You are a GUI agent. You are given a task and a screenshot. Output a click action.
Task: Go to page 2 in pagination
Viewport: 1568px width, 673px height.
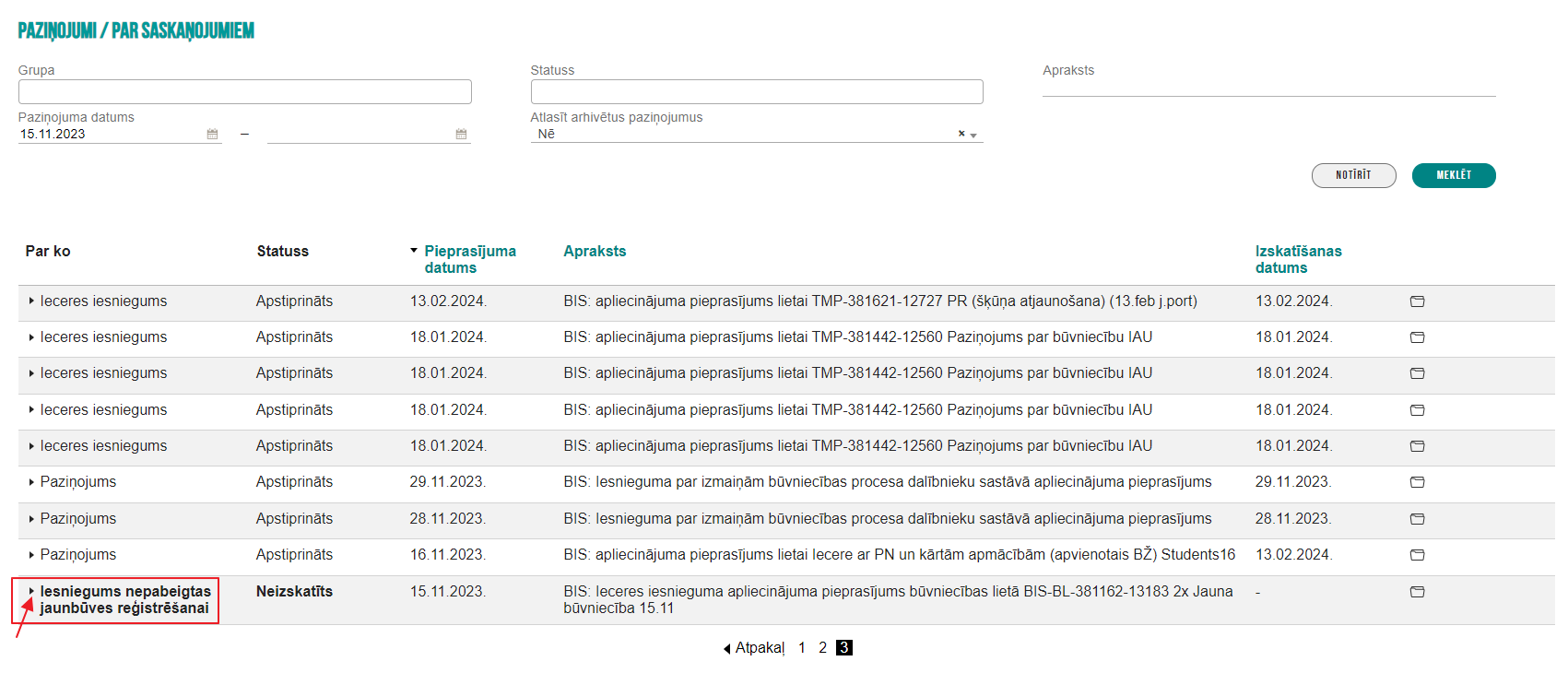823,648
